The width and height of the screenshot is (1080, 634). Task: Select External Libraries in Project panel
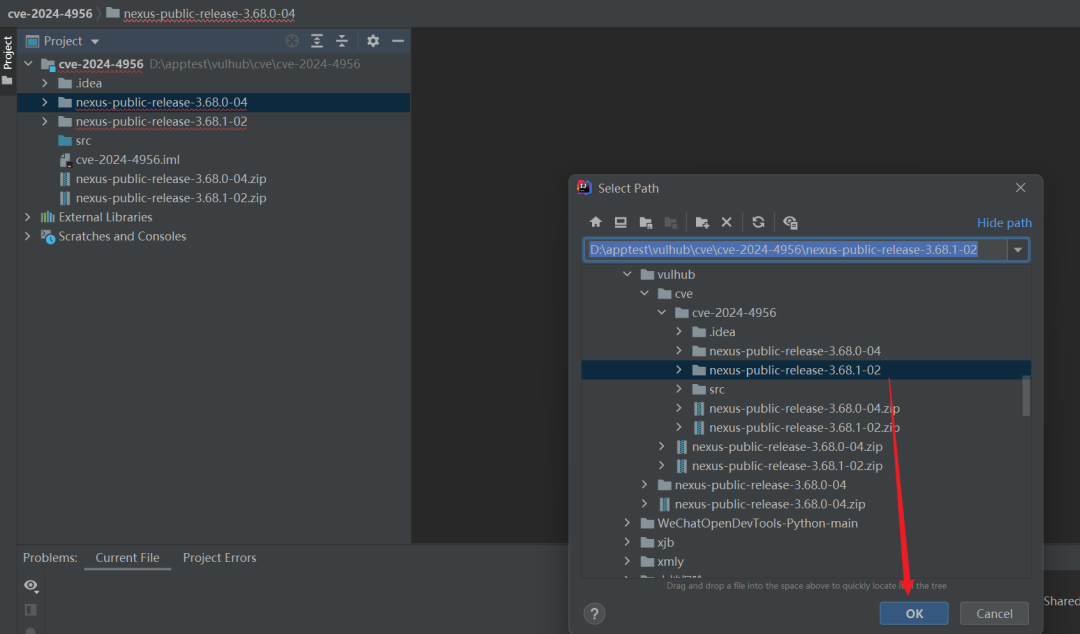click(105, 216)
